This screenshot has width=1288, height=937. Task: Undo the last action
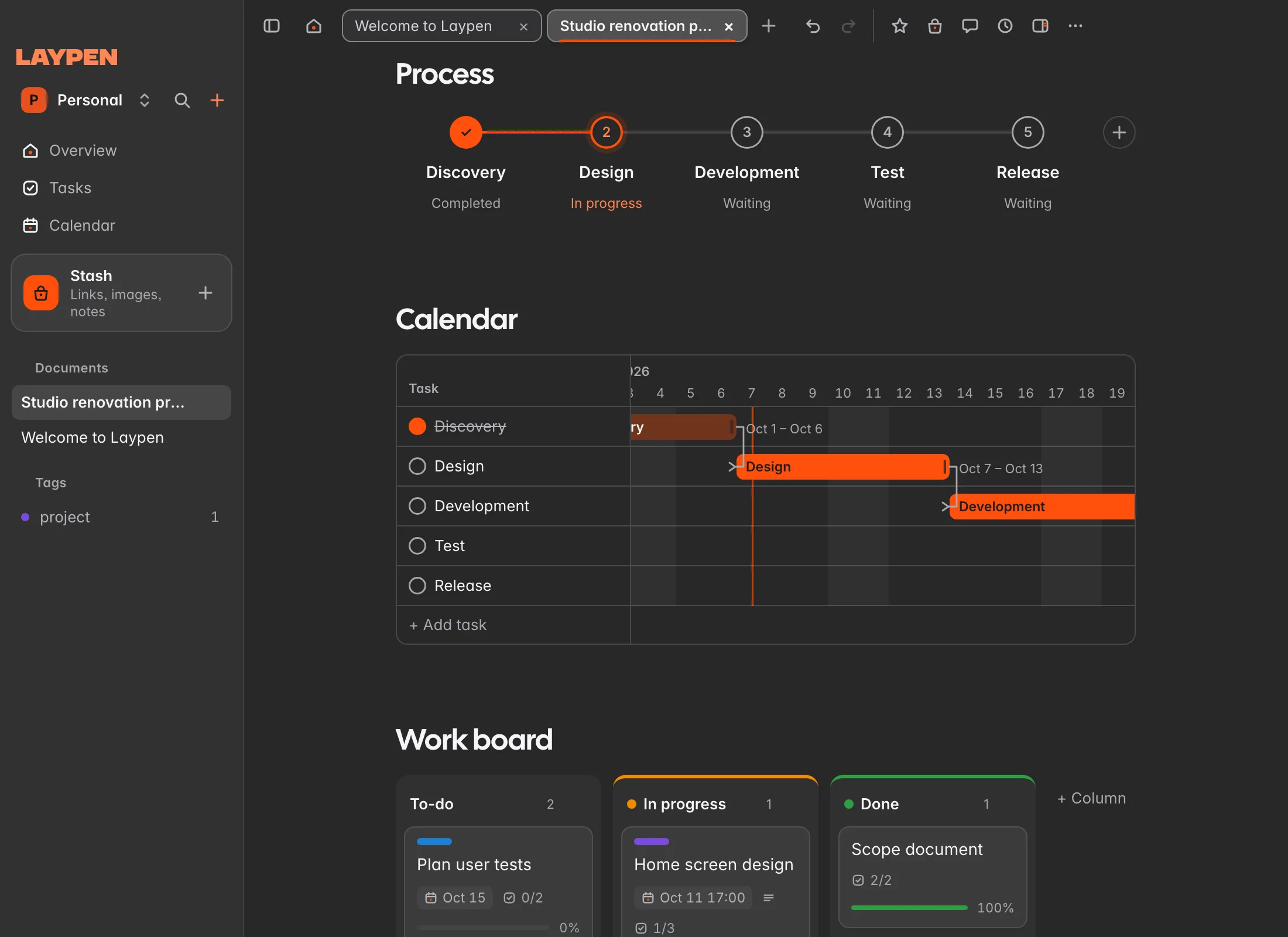(813, 26)
